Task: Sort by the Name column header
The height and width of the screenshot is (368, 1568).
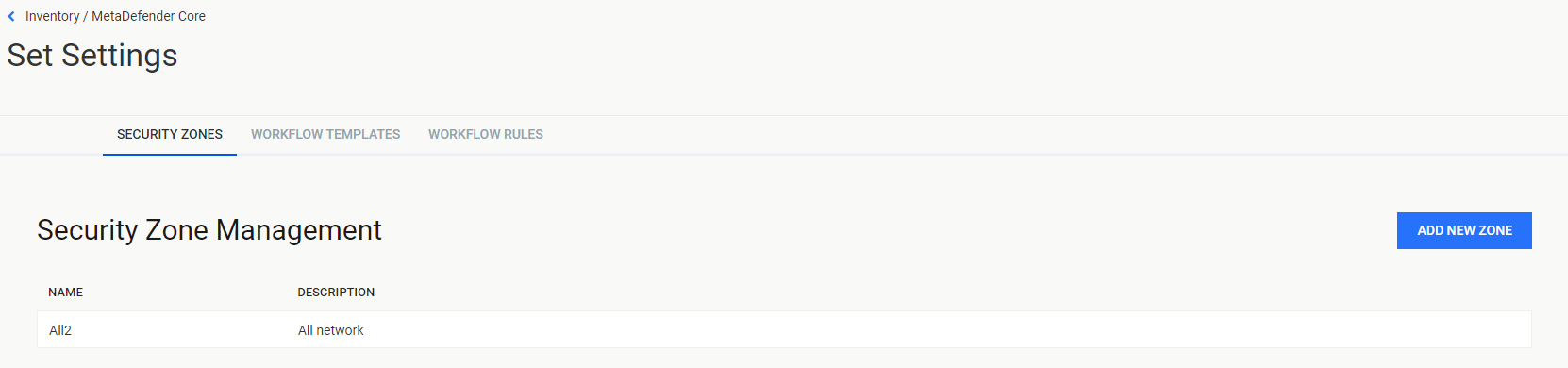Action: click(x=66, y=293)
